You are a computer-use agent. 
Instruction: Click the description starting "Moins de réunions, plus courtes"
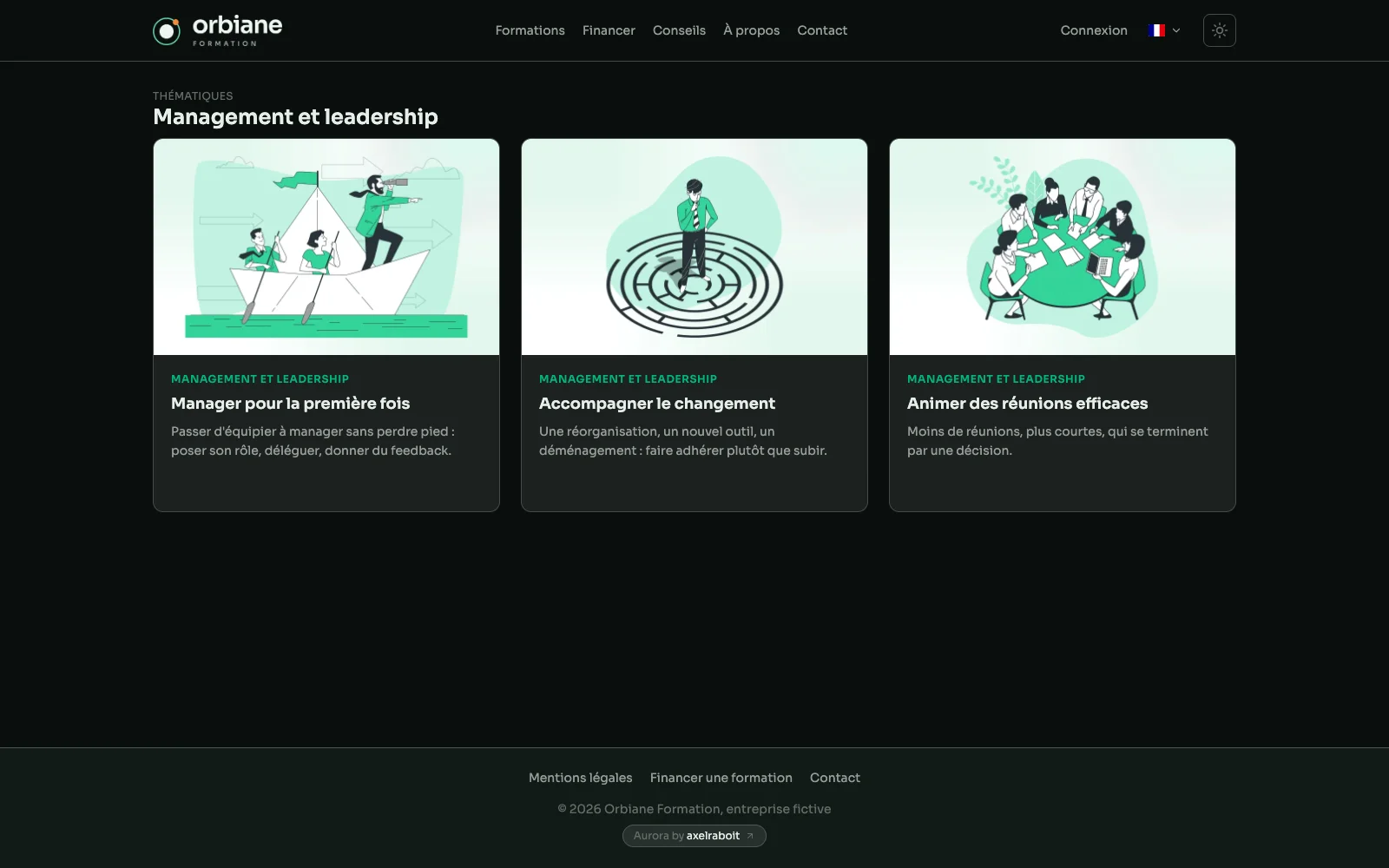pos(1057,441)
